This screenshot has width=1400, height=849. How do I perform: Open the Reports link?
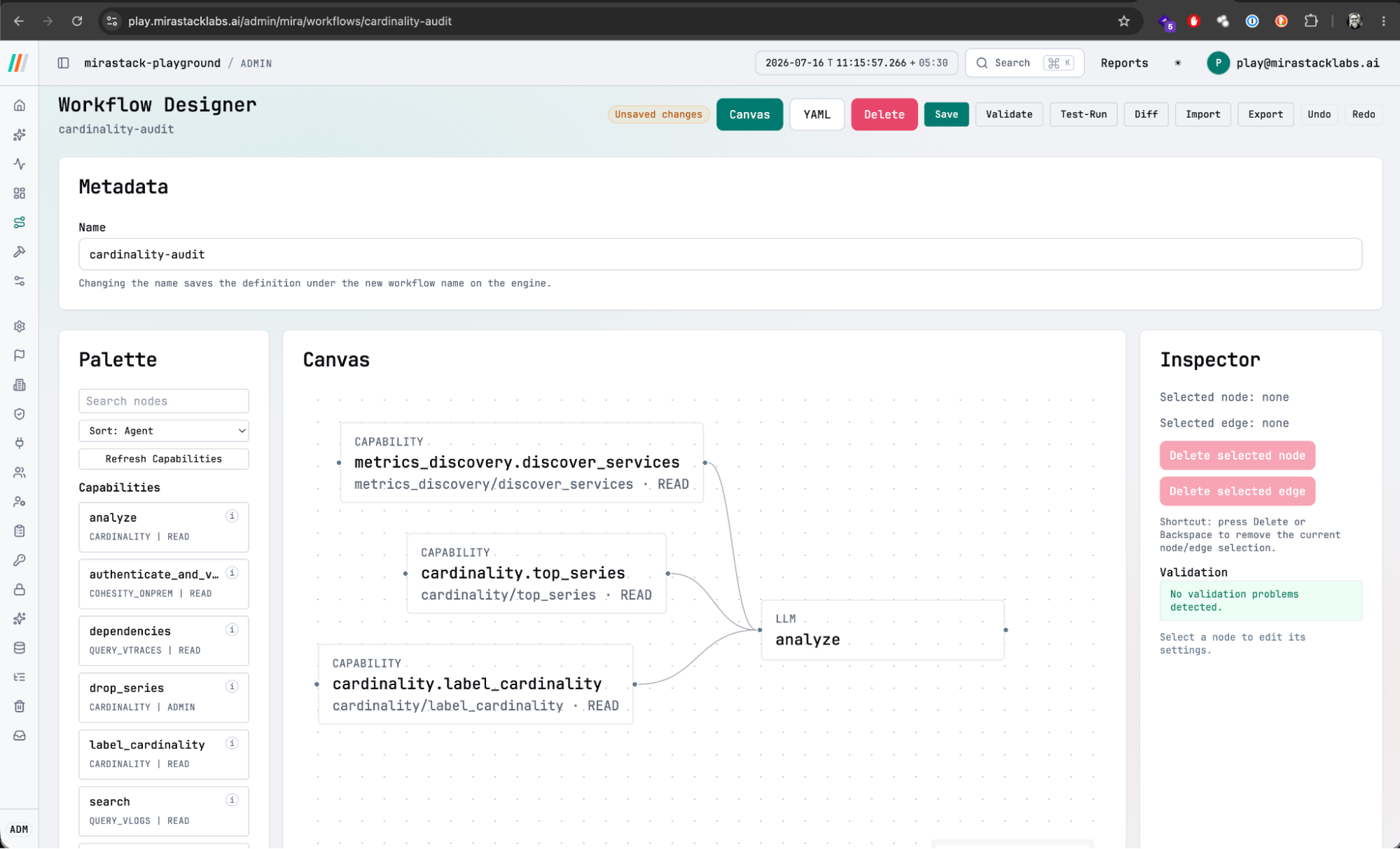tap(1124, 63)
